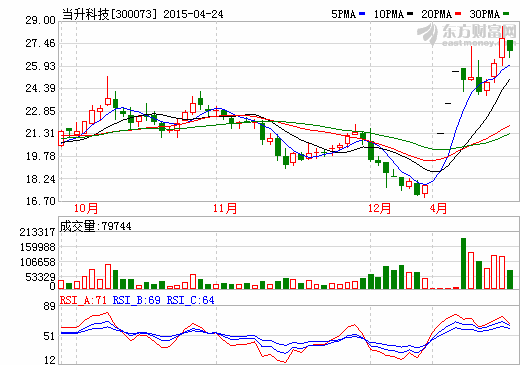Click the 22.85 price axis value
The height and width of the screenshot is (365, 520).
(x=40, y=111)
